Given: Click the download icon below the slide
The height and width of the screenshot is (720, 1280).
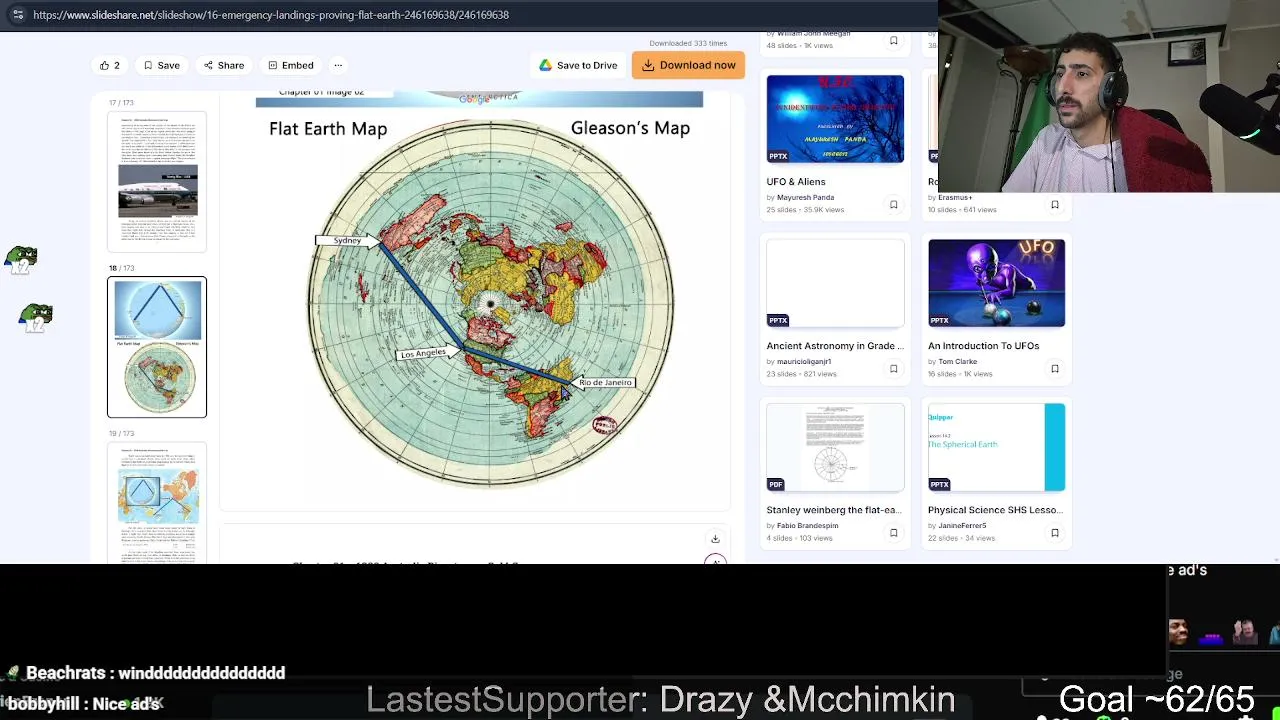Looking at the screenshot, I should pos(715,539).
